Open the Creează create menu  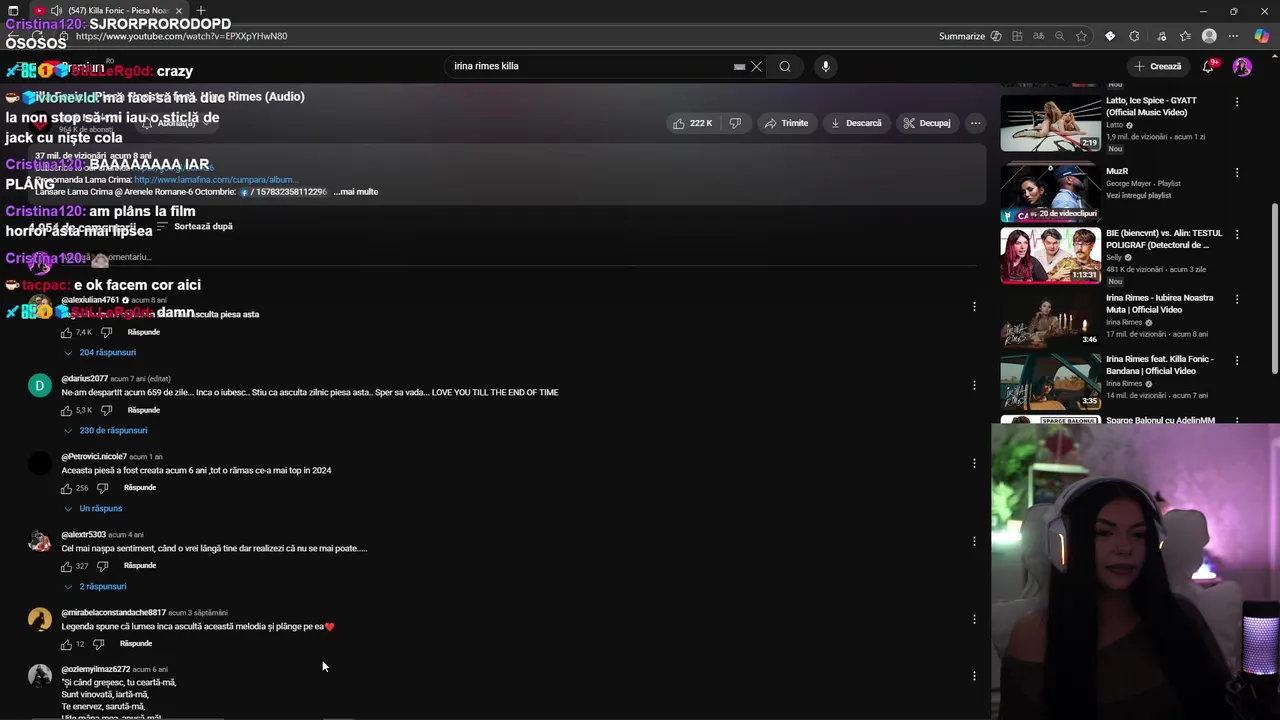1157,66
